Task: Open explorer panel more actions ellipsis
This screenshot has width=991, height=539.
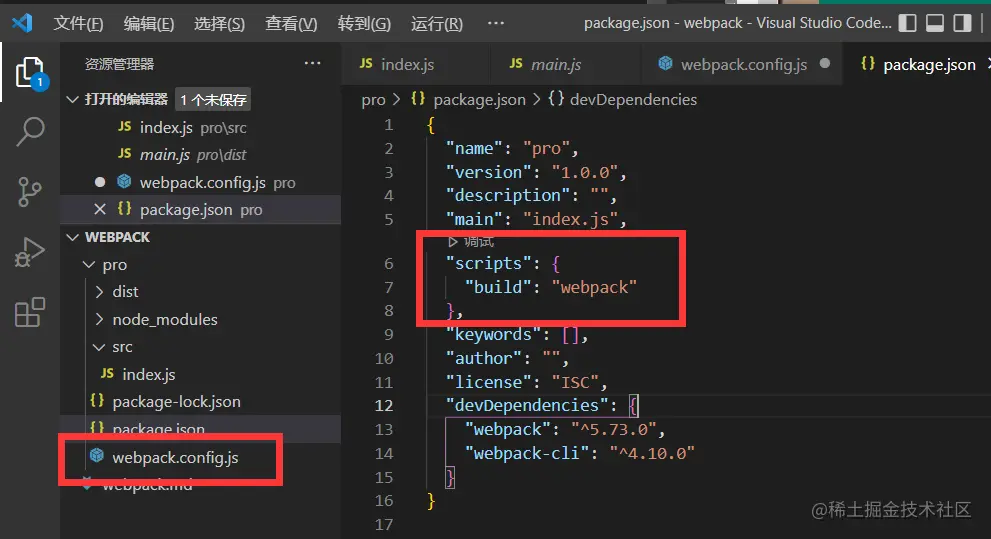Action: tap(312, 63)
